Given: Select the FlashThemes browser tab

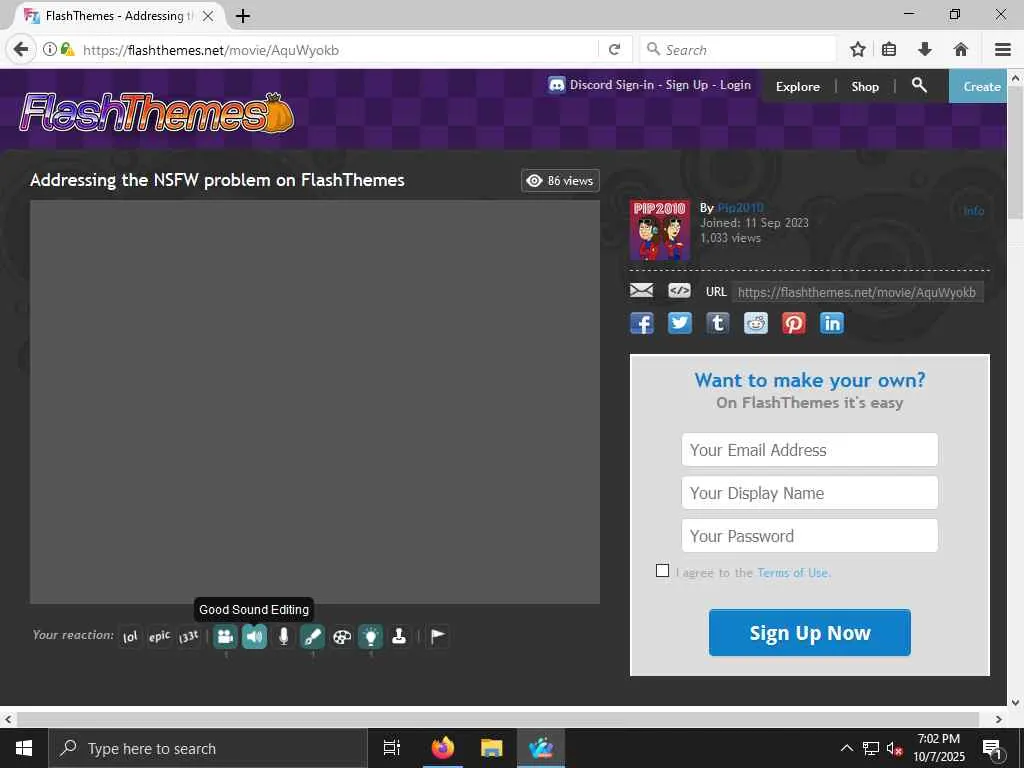Looking at the screenshot, I should [x=118, y=16].
